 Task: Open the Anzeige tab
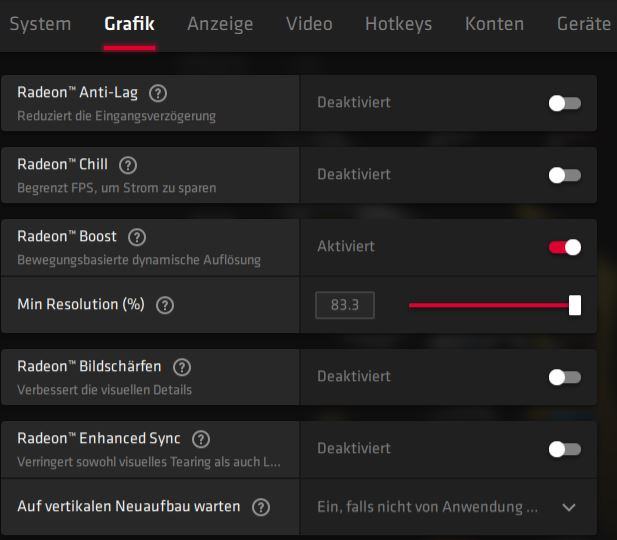[220, 24]
